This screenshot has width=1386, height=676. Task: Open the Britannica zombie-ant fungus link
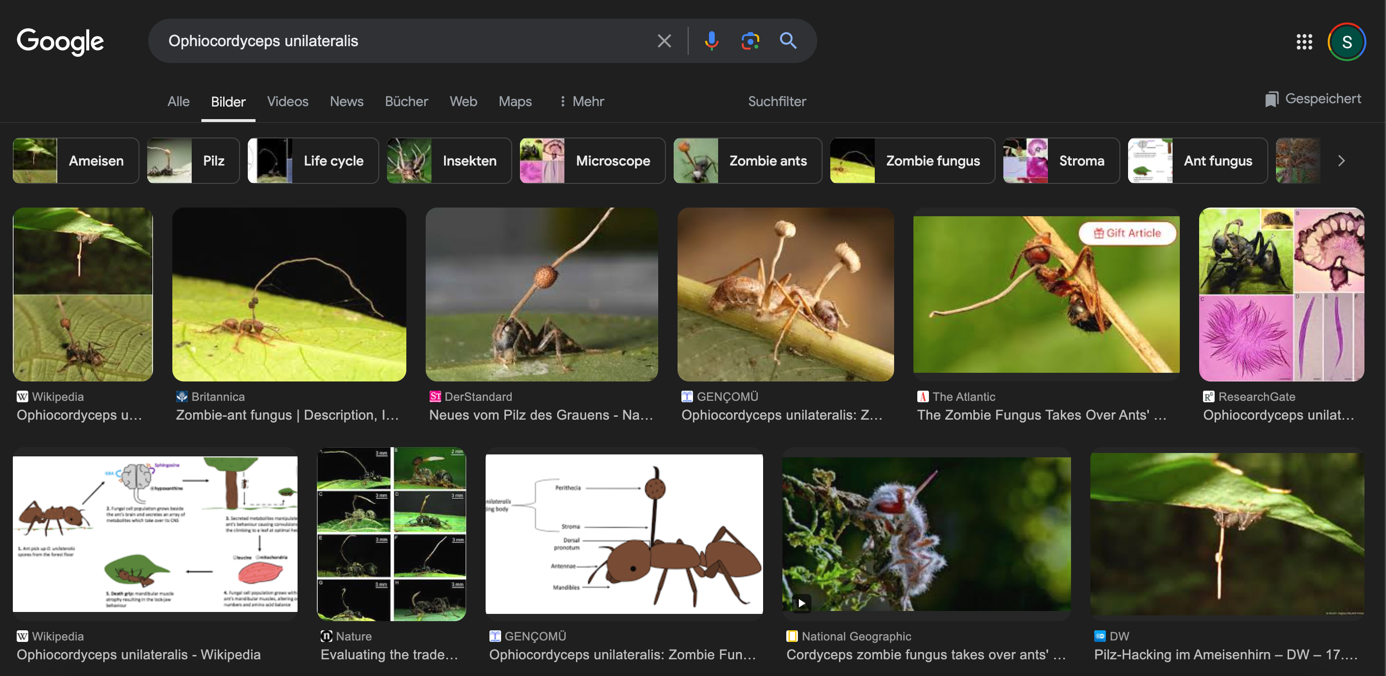pyautogui.click(x=287, y=415)
